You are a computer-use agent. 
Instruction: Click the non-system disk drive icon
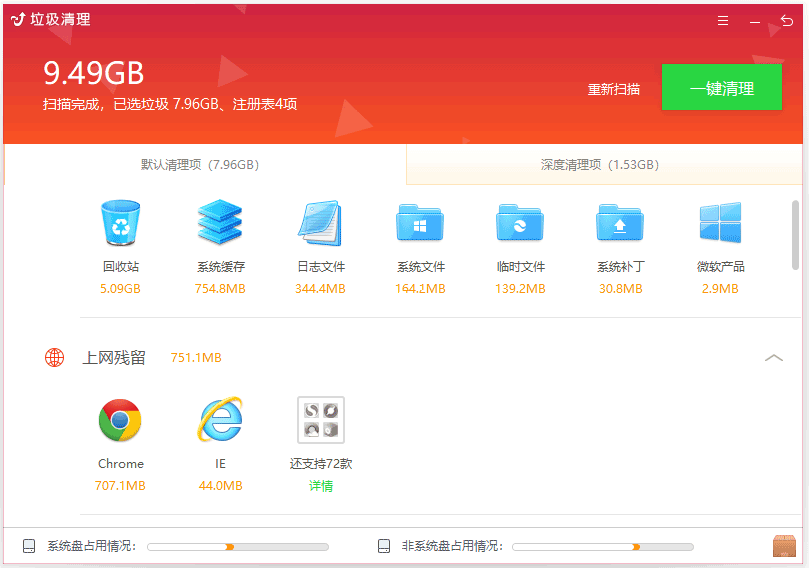click(x=384, y=546)
